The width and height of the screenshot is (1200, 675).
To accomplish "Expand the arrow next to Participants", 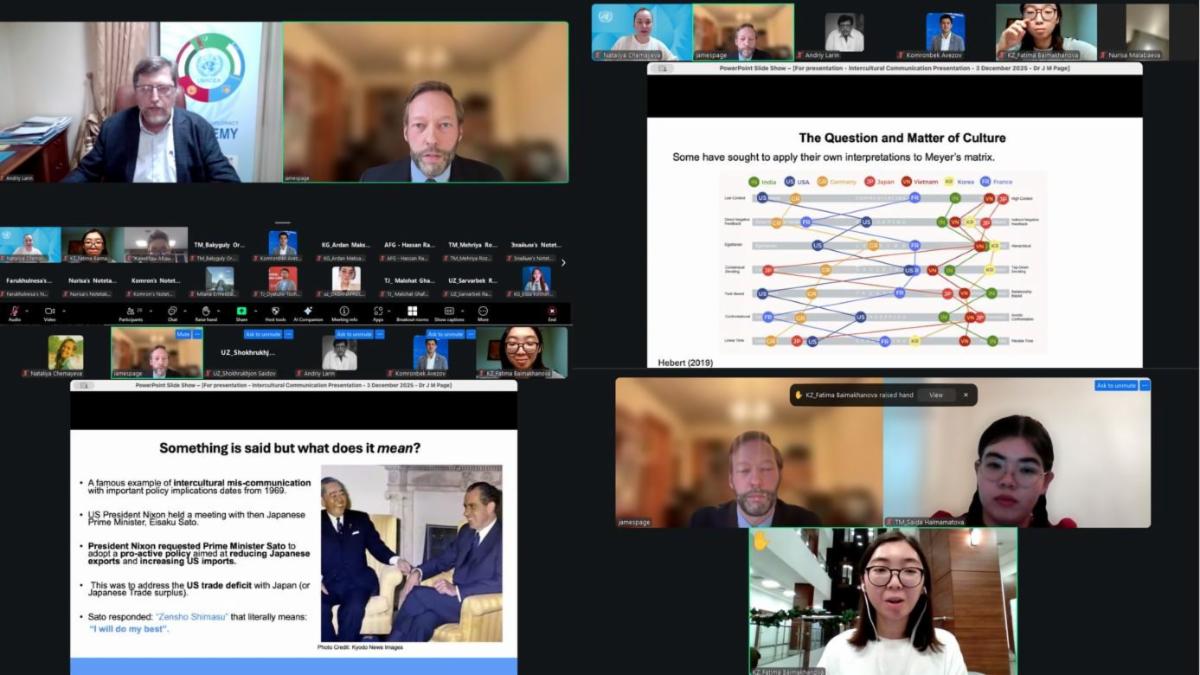I will click(149, 310).
